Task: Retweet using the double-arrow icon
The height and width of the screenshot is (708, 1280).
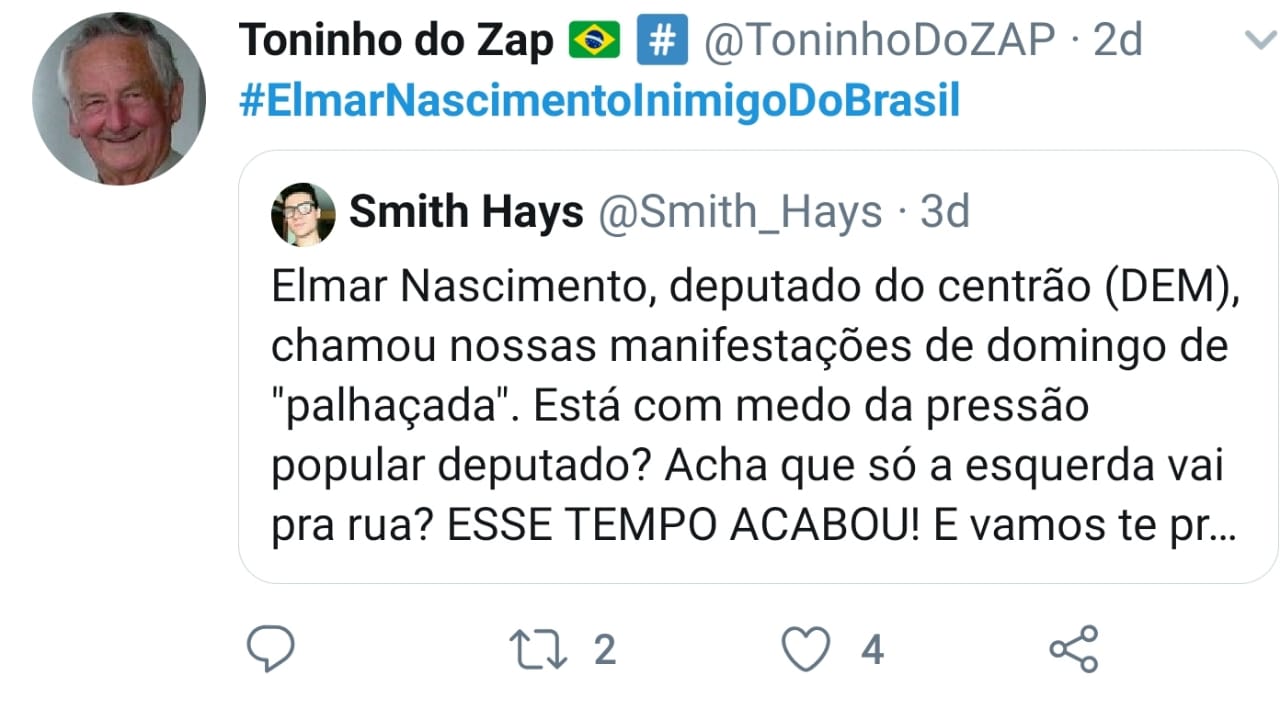Action: coord(537,650)
